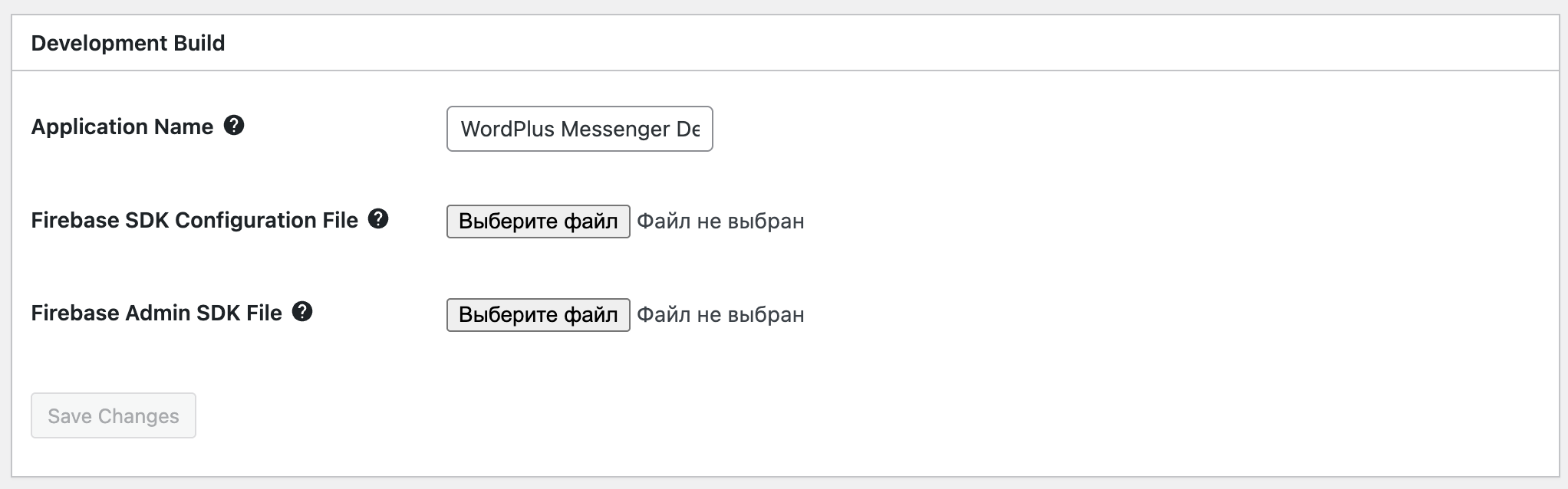This screenshot has height=489, width=1568.
Task: Choose file for Firebase Admin SDK File
Action: click(539, 315)
